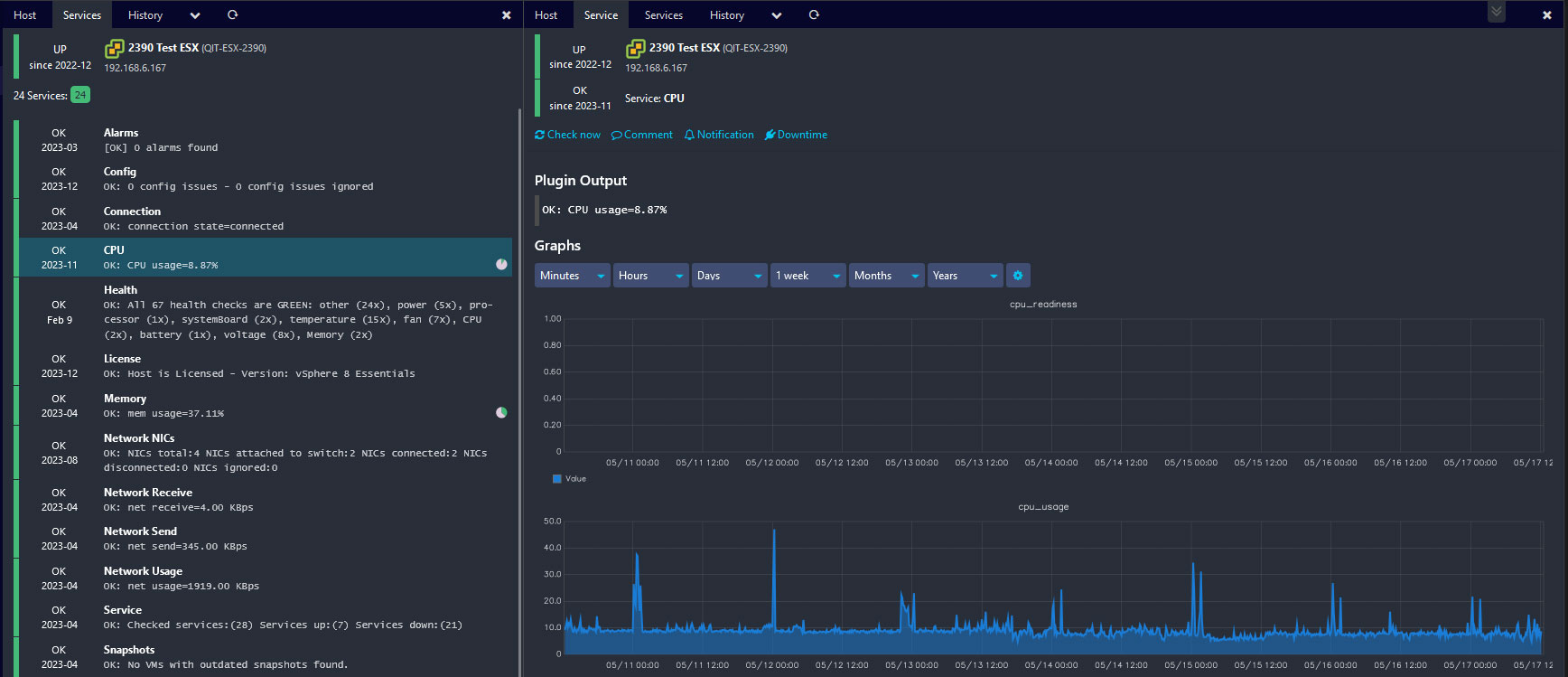Click the Service: CPU title

pyautogui.click(x=655, y=99)
